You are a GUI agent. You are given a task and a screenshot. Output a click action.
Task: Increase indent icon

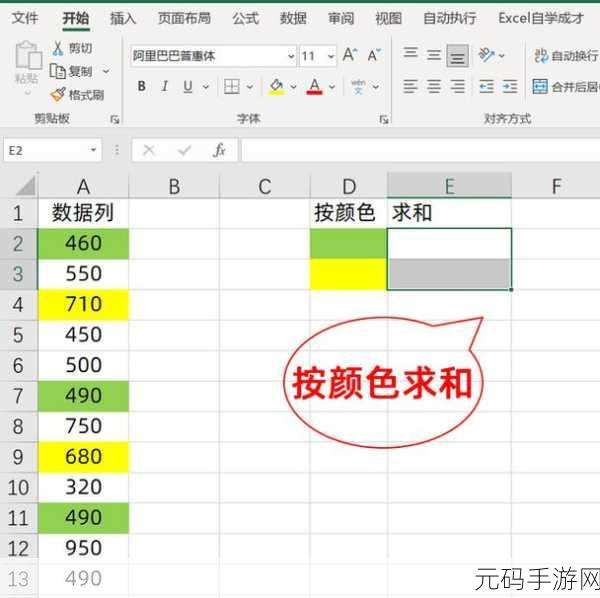click(510, 87)
